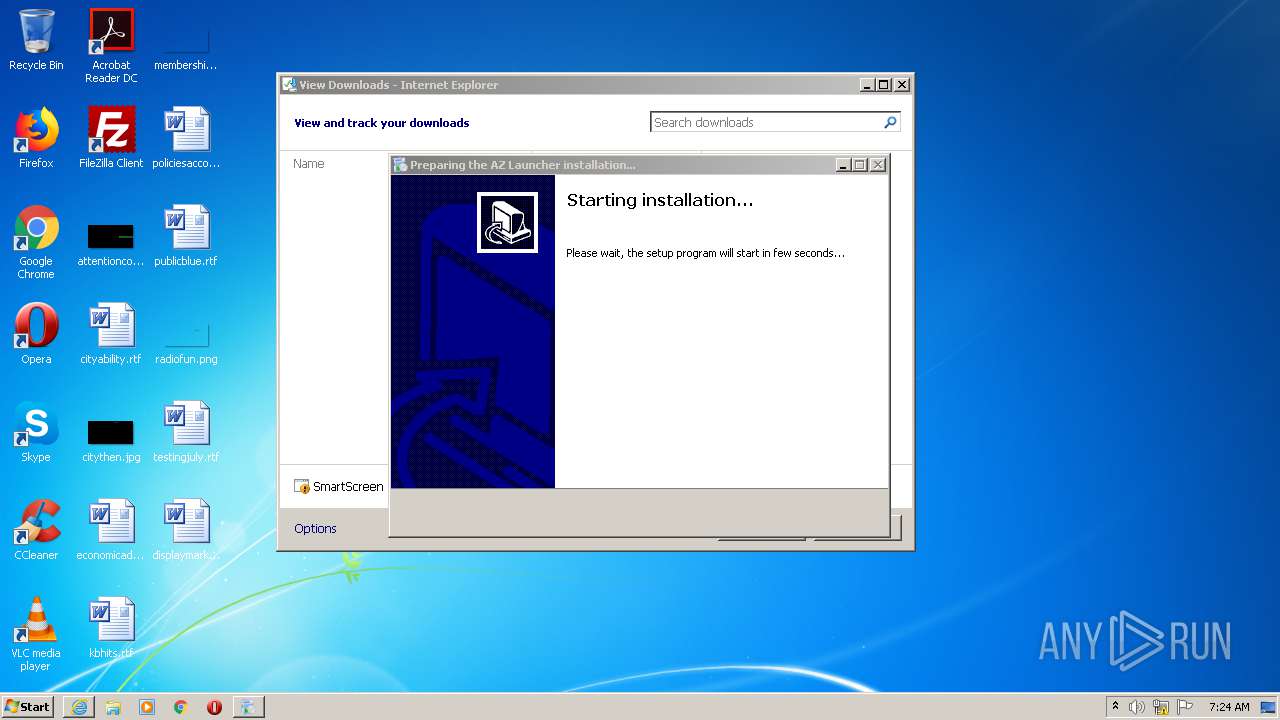Launch VLC media player shortcut
Viewport: 1280px width, 720px height.
click(x=36, y=634)
